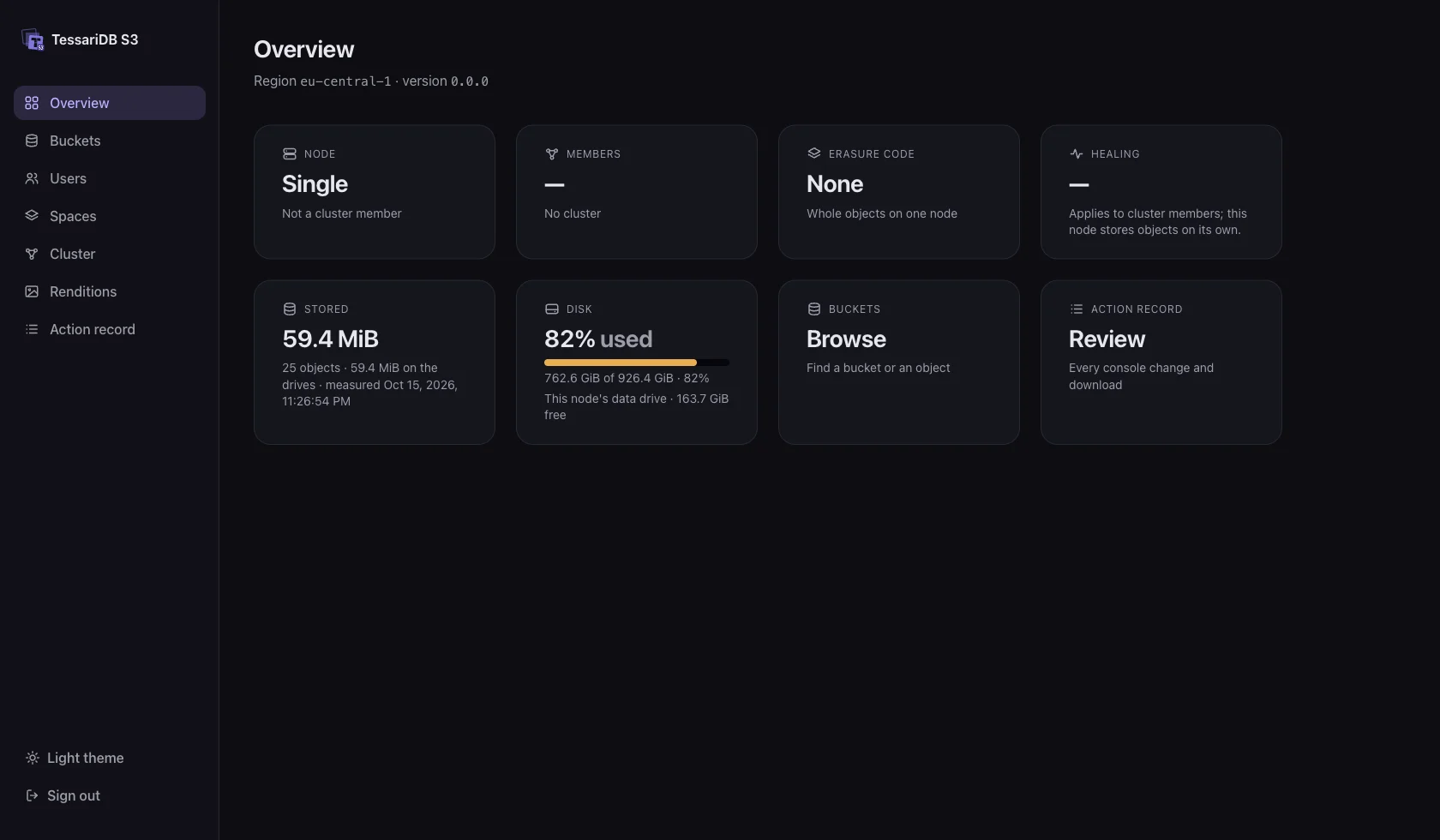Go to Renditions
1440x840 pixels.
pos(110,291)
